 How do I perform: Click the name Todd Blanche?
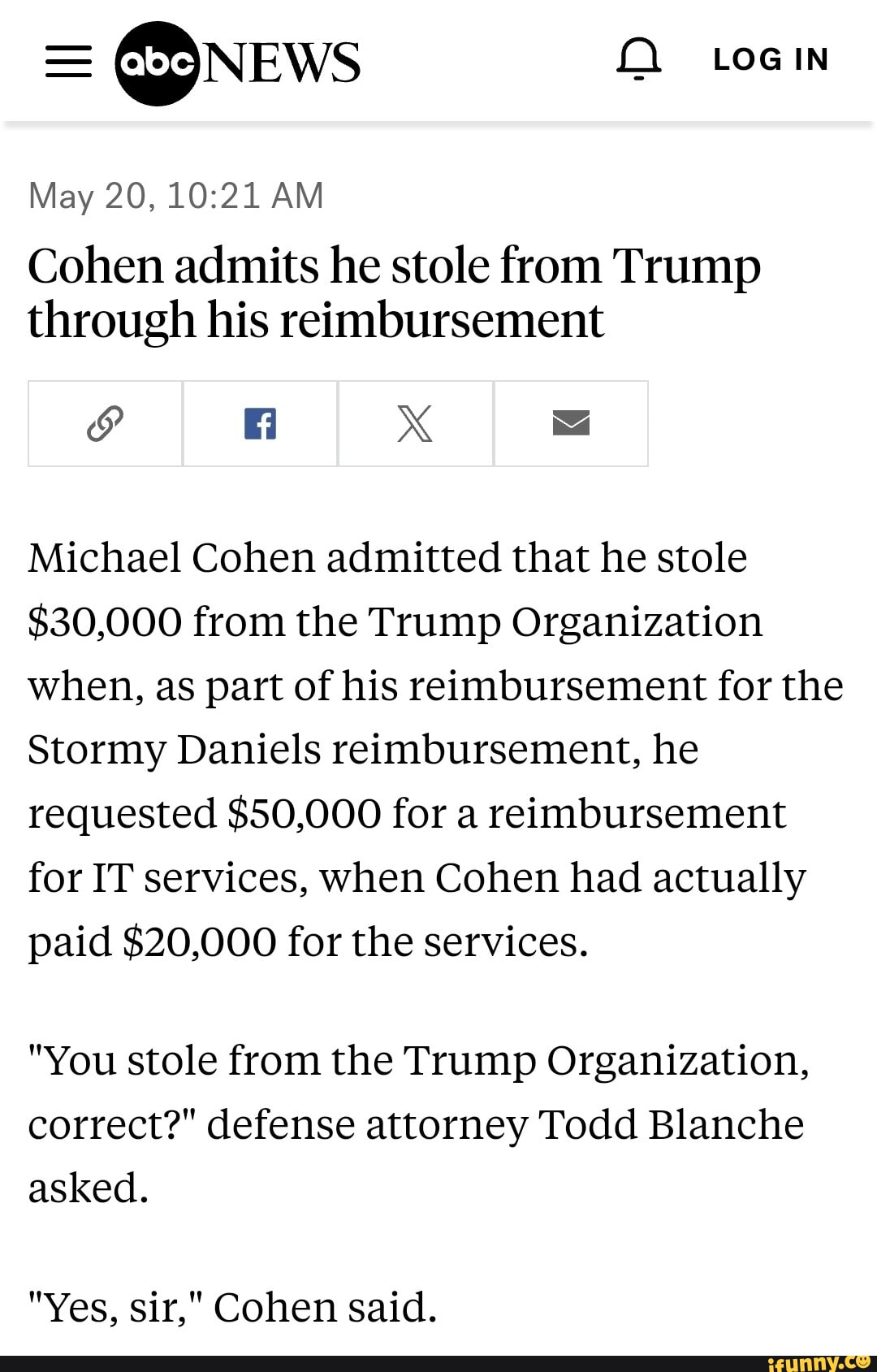(672, 1125)
